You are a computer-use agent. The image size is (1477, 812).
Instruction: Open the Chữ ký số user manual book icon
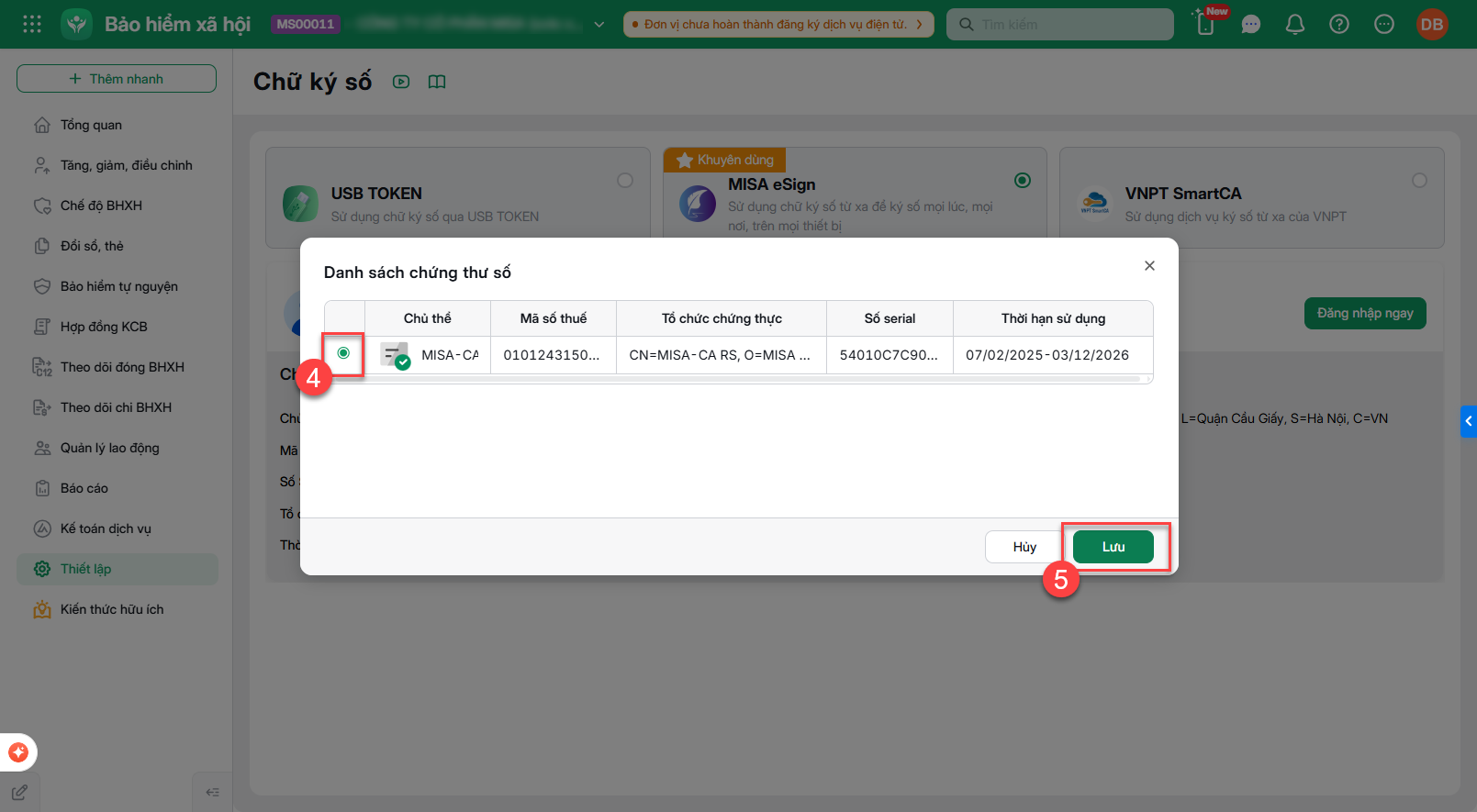437,82
